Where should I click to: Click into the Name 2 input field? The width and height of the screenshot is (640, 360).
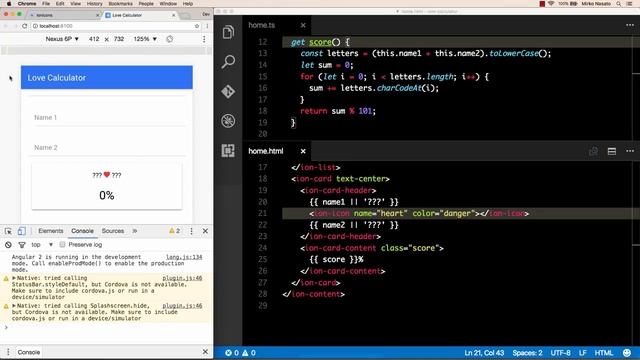(x=109, y=148)
